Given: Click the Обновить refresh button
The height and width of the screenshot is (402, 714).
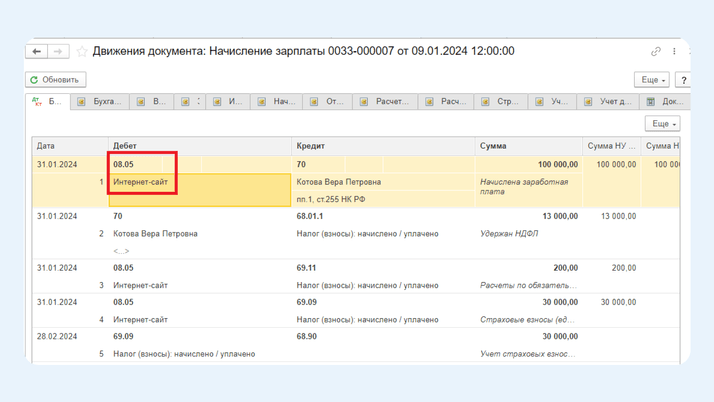Looking at the screenshot, I should click(55, 80).
